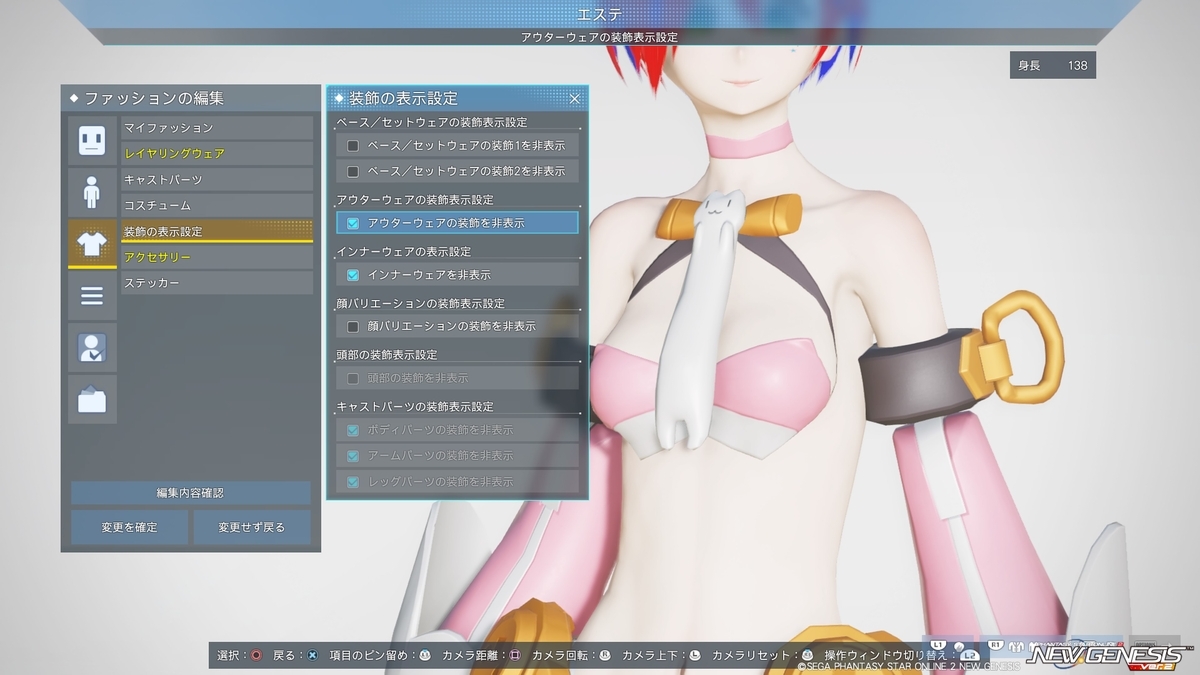Screen dimensions: 1200x675
Task: Toggle ベース/セットウェアの装飾2を非表示 checkbox
Action: (353, 171)
